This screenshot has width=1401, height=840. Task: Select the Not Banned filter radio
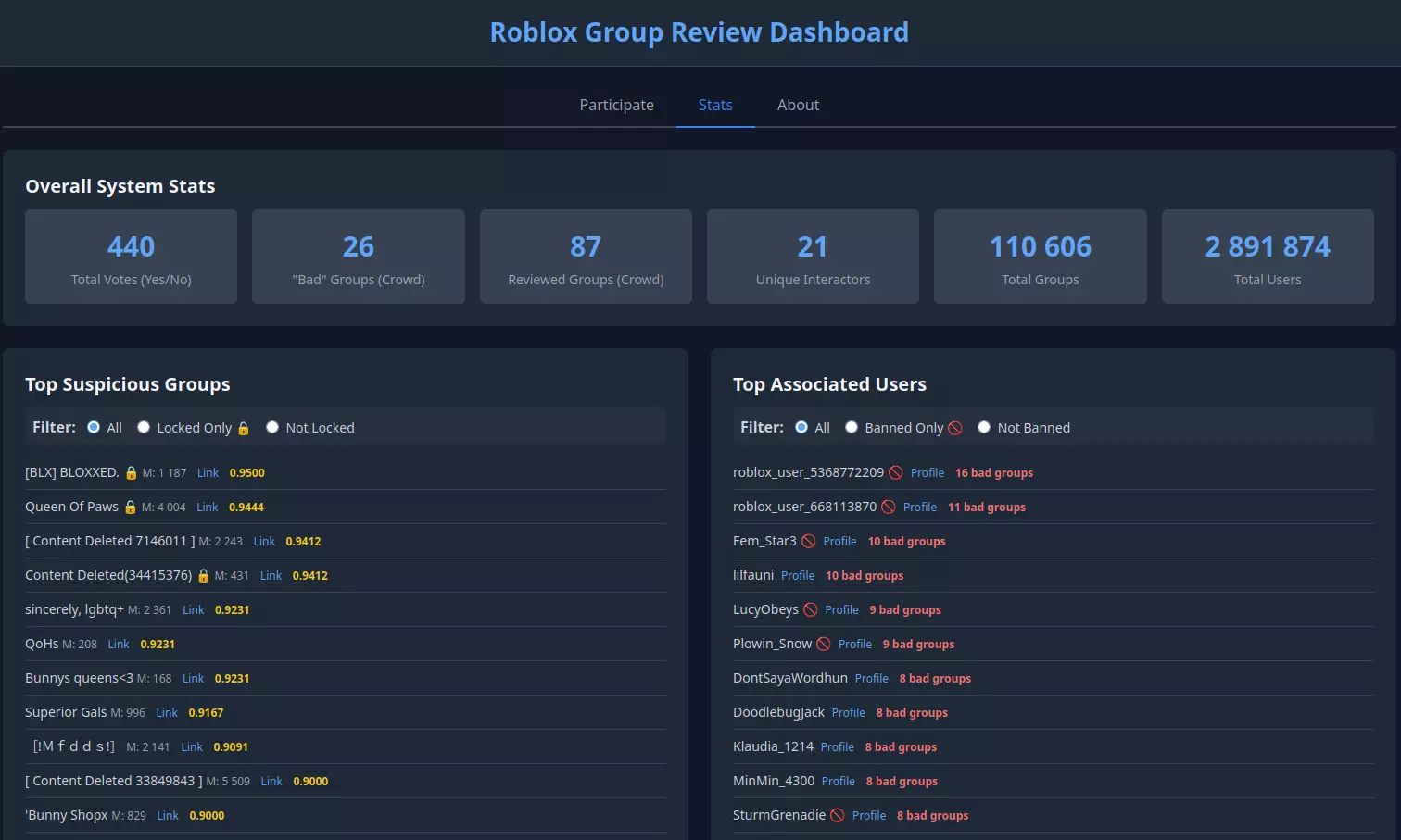pos(984,427)
